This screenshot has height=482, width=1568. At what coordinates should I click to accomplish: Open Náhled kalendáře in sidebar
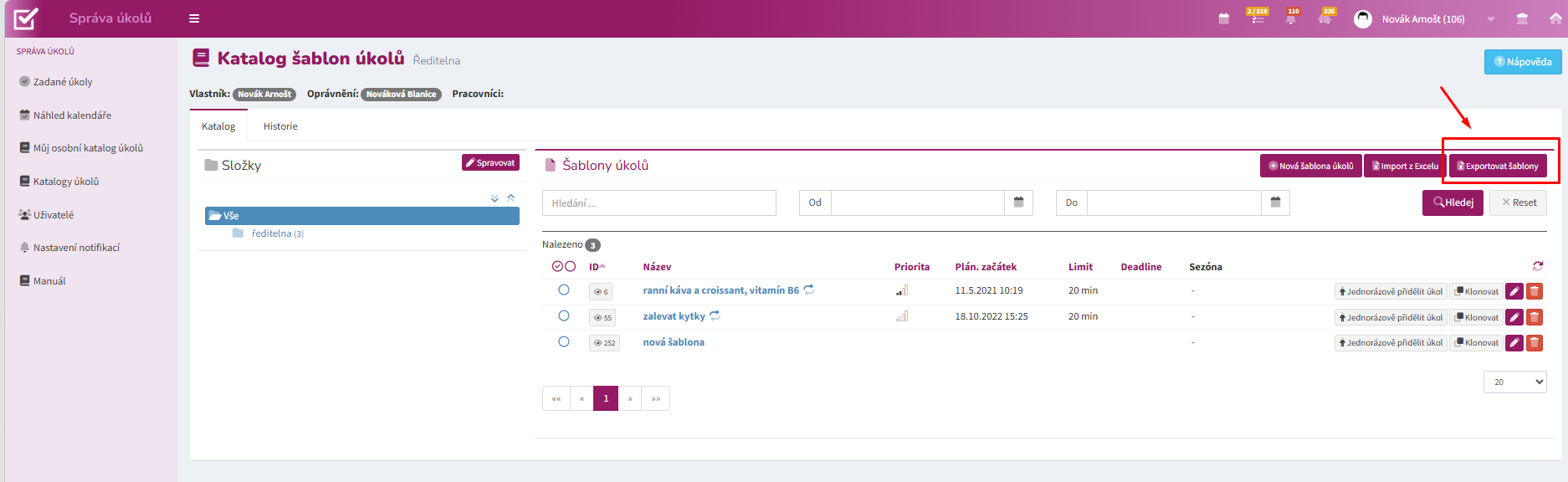(x=72, y=115)
